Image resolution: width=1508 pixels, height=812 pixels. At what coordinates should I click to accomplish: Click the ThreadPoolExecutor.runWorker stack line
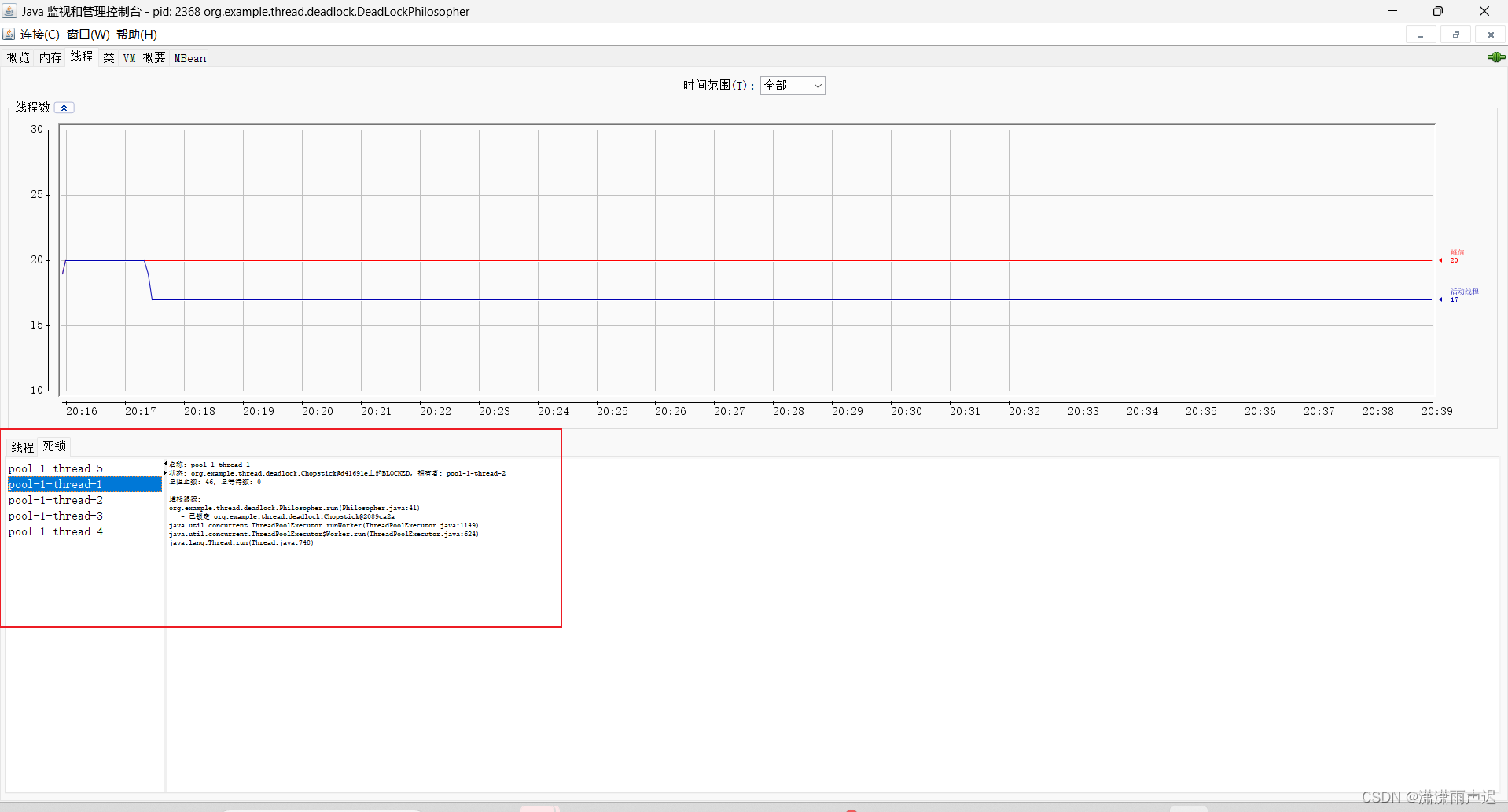[x=323, y=526]
